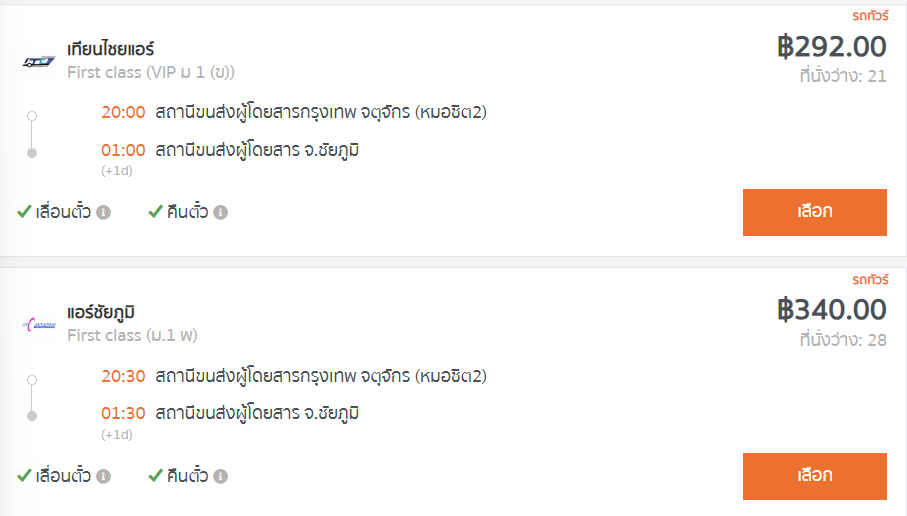Click รถทัวร์ label on the first card

tap(870, 16)
